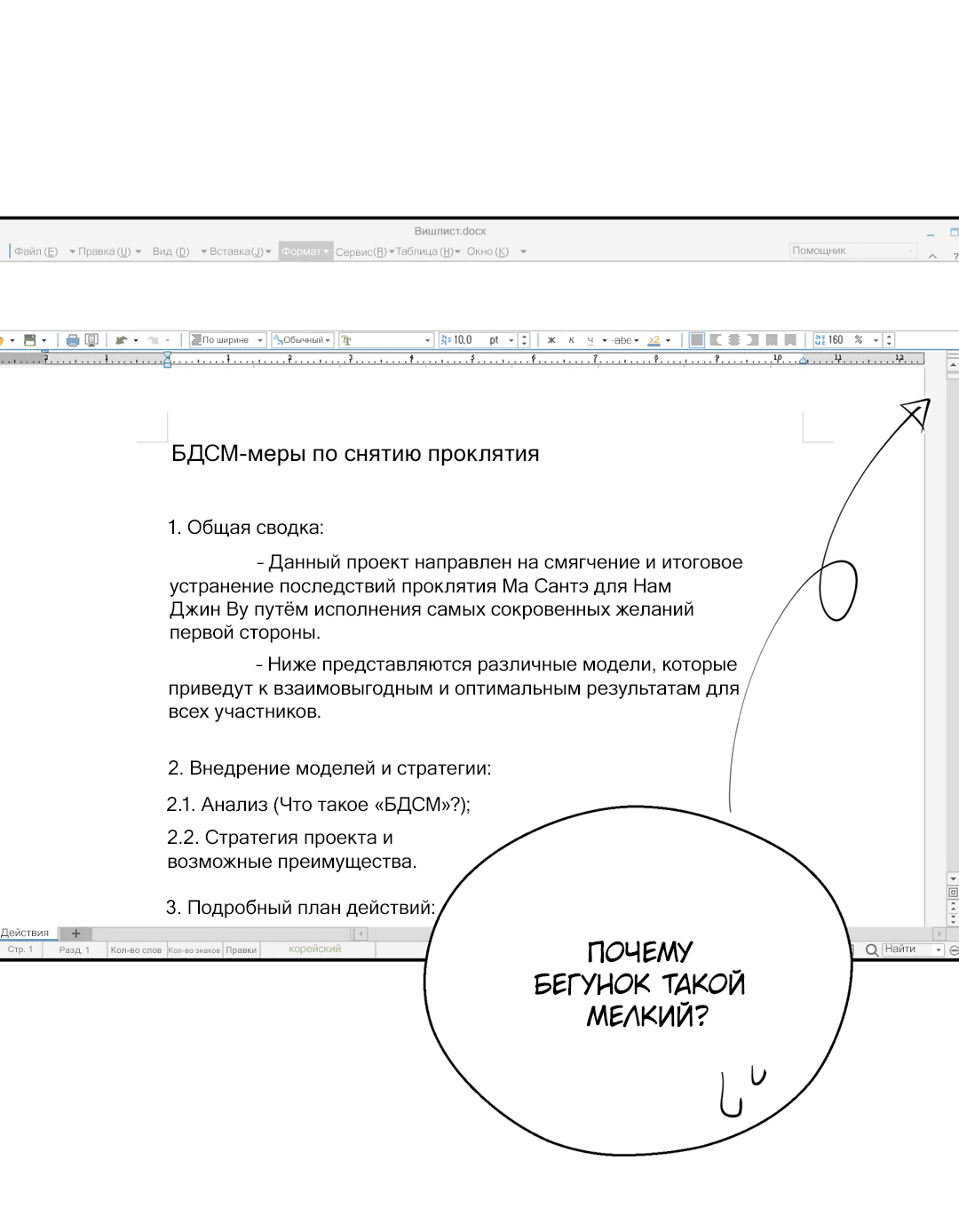
Task: Click the Print icon
Action: pyautogui.click(x=73, y=340)
